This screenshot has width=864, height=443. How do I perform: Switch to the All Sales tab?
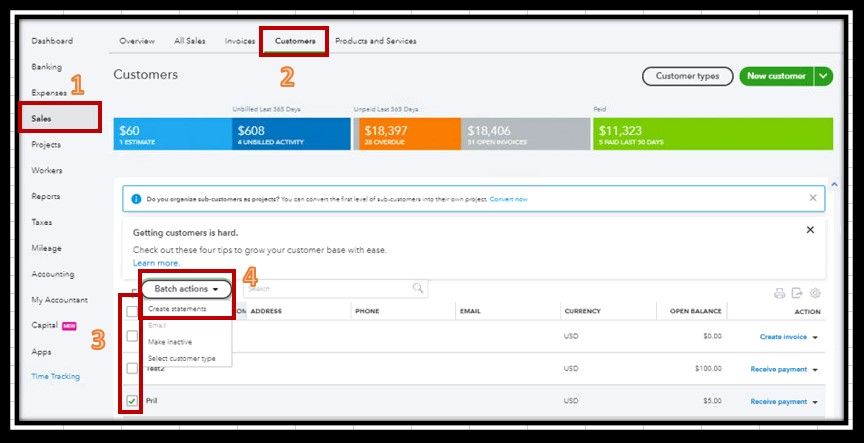(x=190, y=41)
